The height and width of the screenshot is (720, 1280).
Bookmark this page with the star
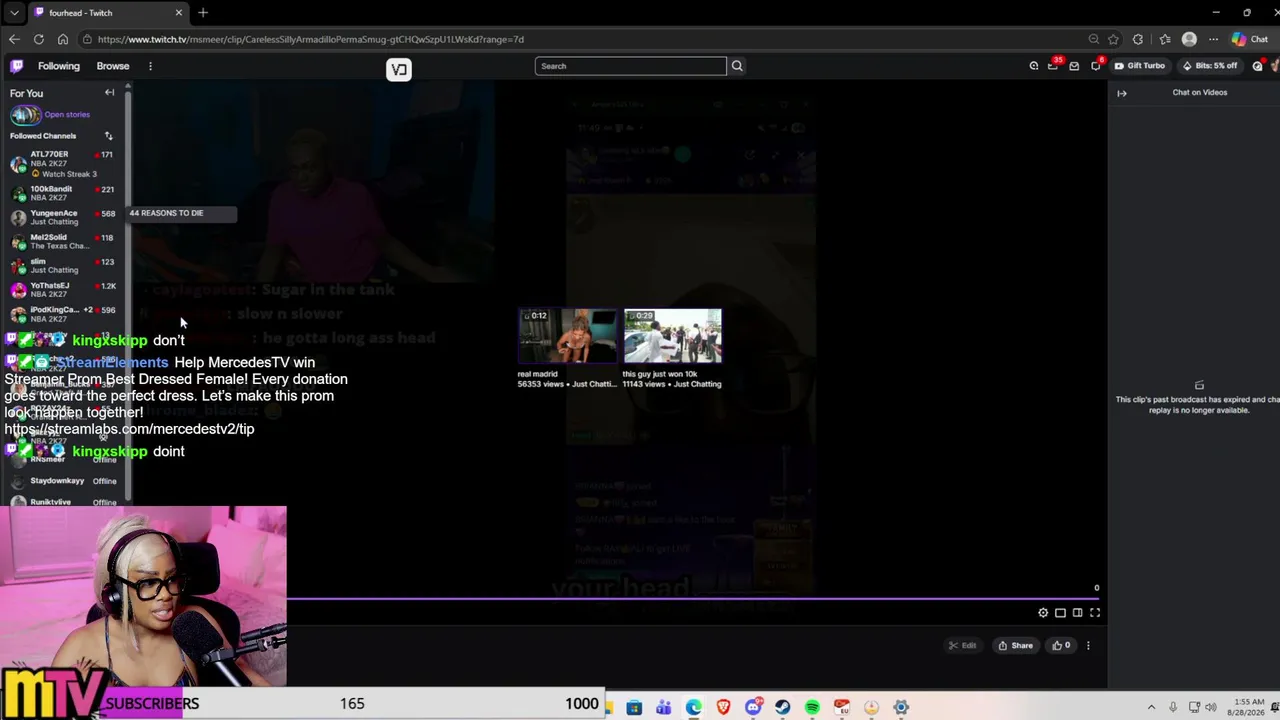click(x=1113, y=39)
